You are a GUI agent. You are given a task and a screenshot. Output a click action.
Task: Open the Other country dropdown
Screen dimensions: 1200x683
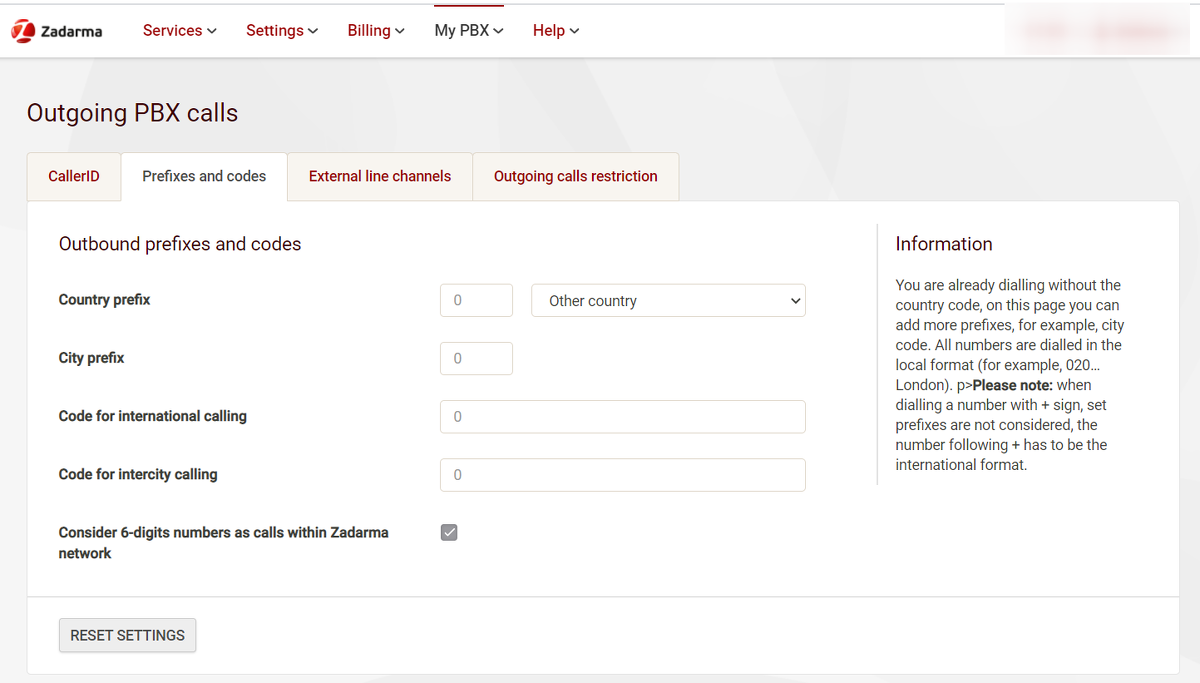click(x=668, y=301)
